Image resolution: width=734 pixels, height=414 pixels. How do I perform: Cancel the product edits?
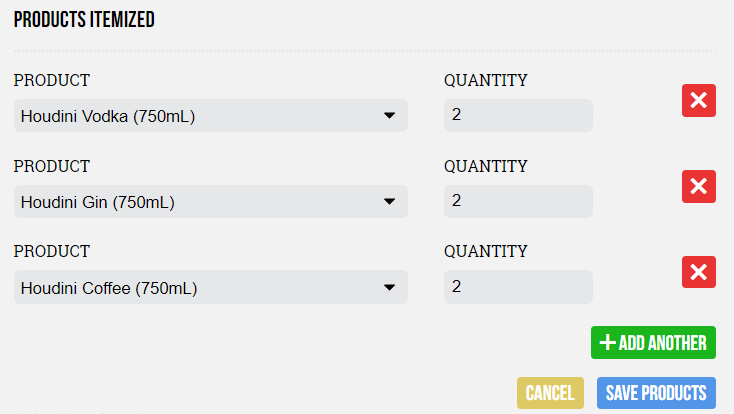[550, 393]
